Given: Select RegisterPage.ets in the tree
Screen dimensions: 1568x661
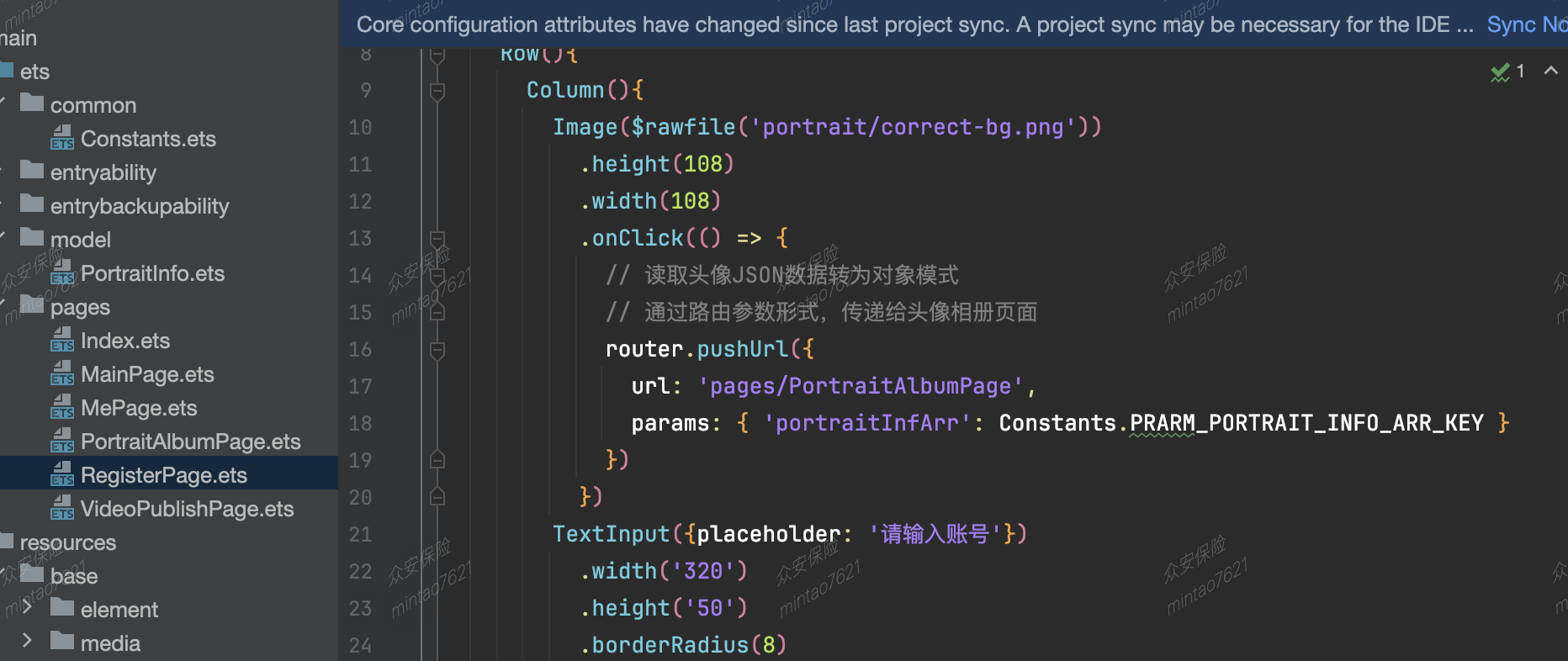Looking at the screenshot, I should click(x=164, y=475).
